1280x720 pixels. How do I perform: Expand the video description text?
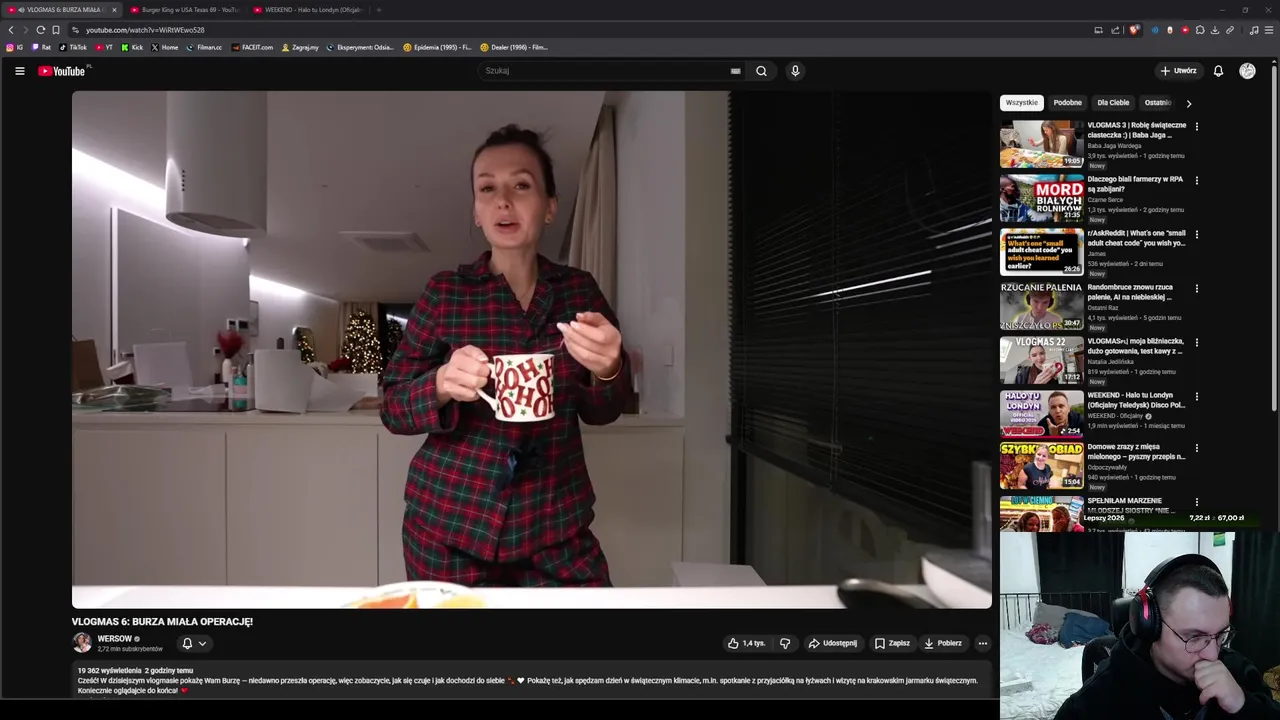532,680
